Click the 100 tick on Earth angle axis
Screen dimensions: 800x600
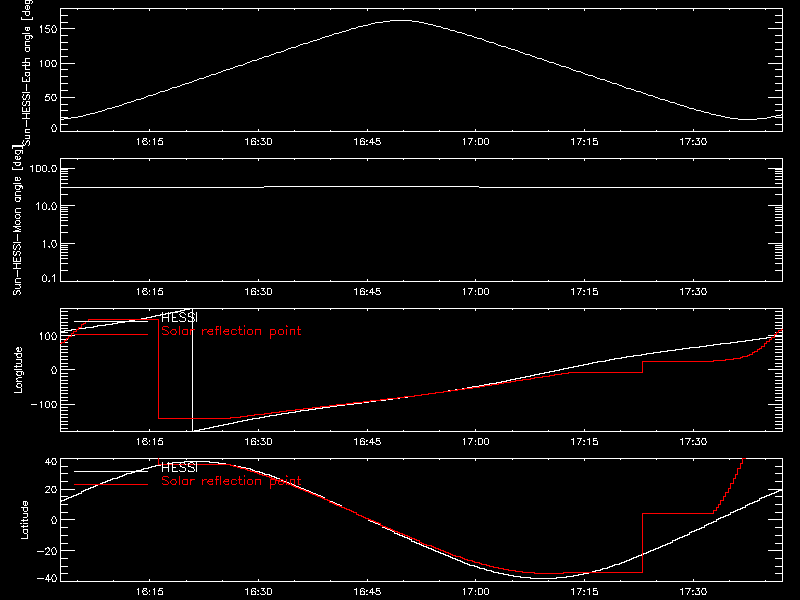(x=47, y=64)
